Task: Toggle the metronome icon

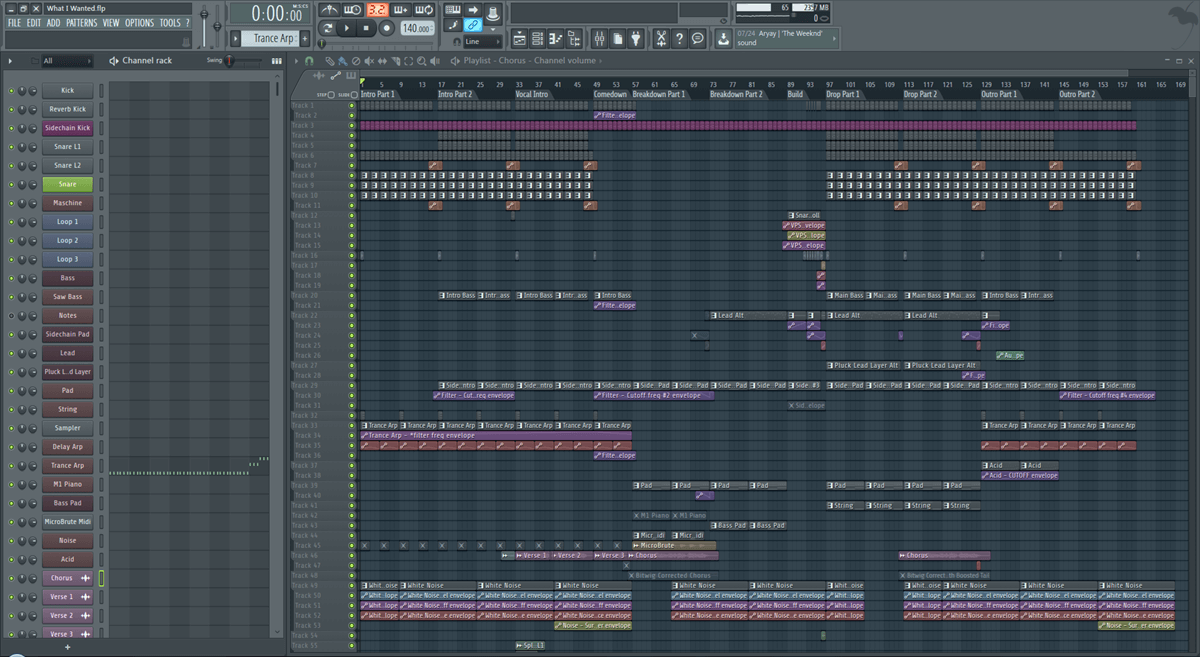Action: pos(329,10)
